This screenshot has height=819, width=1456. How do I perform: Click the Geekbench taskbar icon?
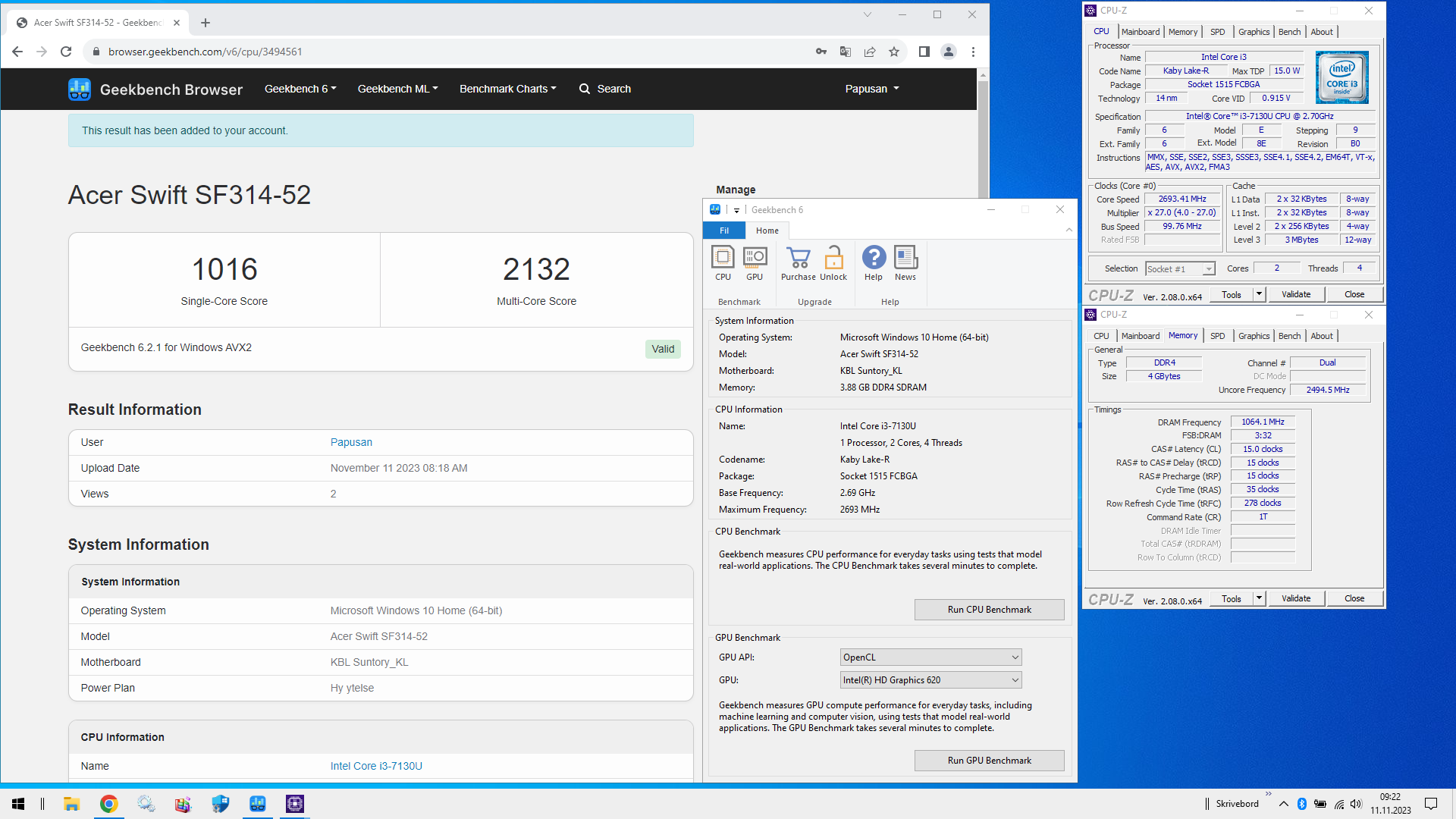tap(257, 804)
